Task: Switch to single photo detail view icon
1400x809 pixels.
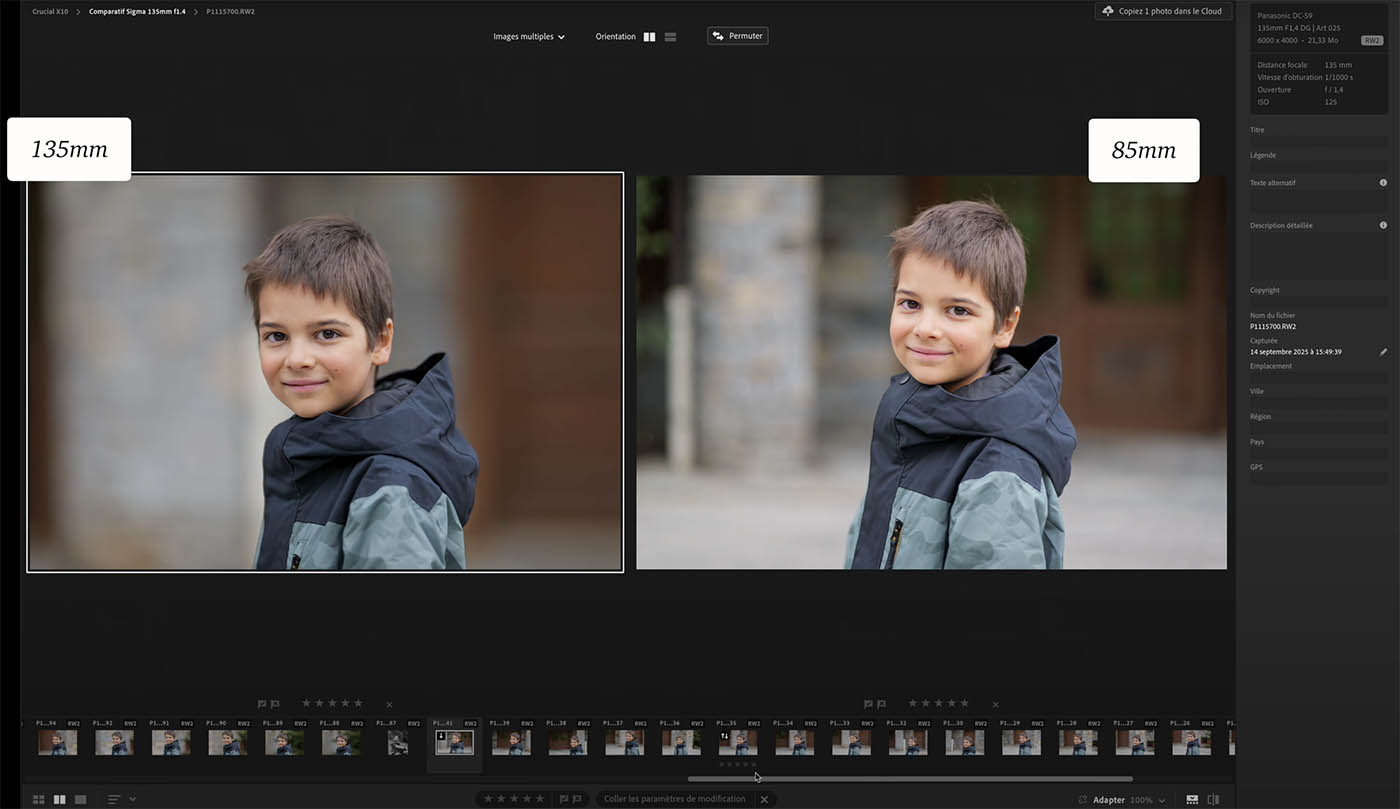Action: coord(81,800)
